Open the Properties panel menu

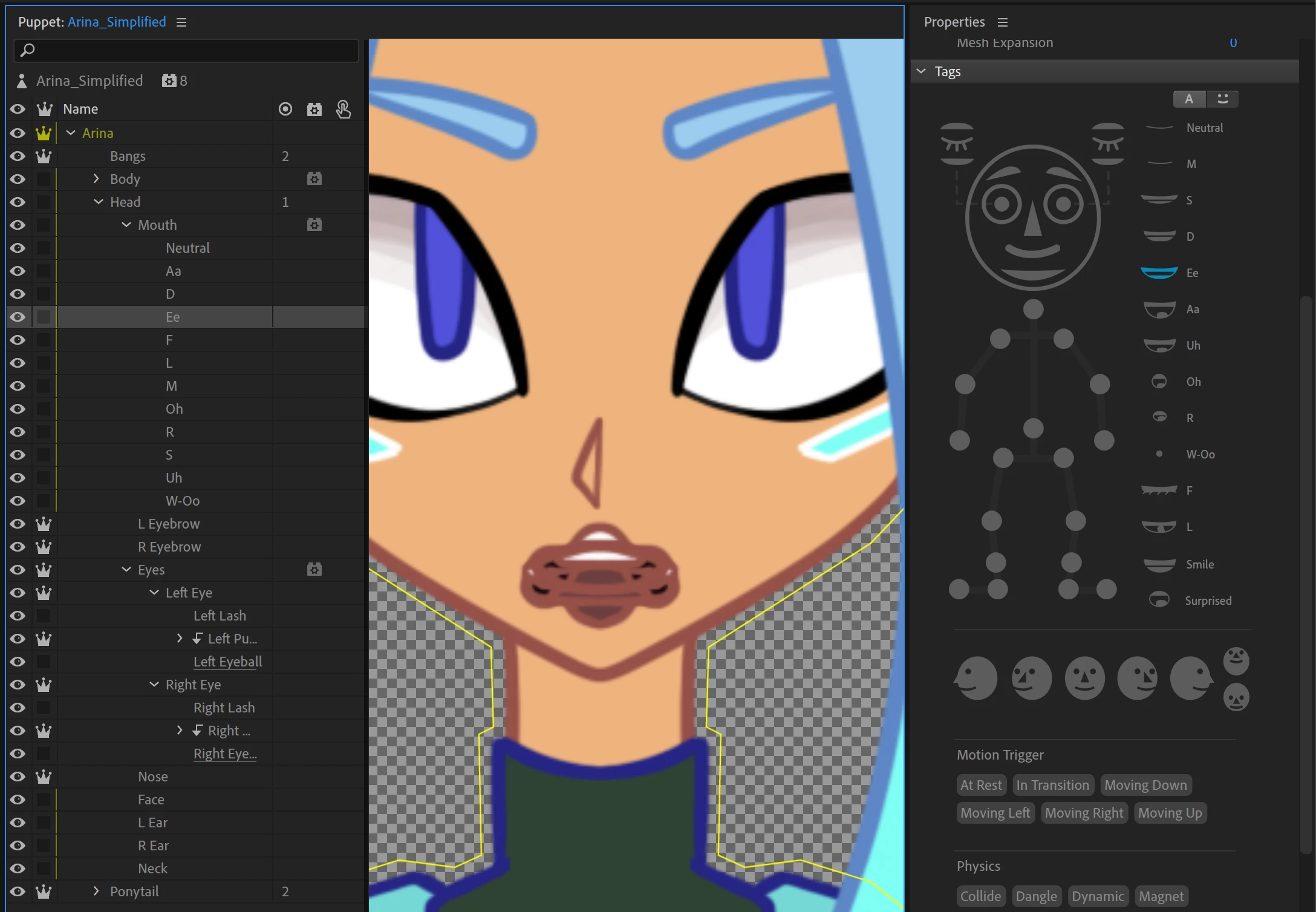coord(1003,22)
